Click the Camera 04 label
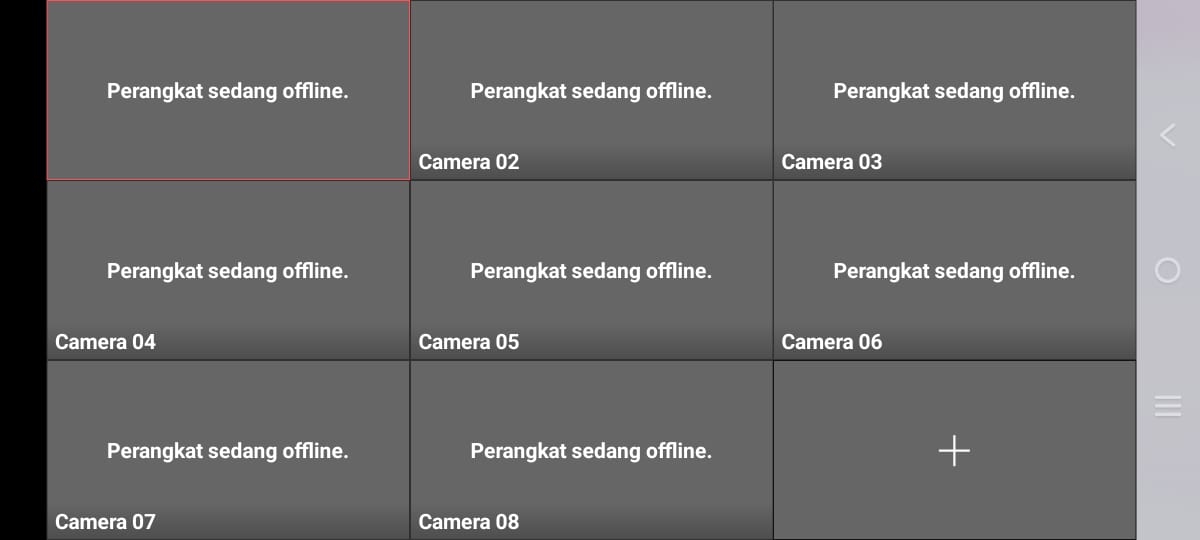Screen dimensions: 1200x540 click(x=106, y=342)
